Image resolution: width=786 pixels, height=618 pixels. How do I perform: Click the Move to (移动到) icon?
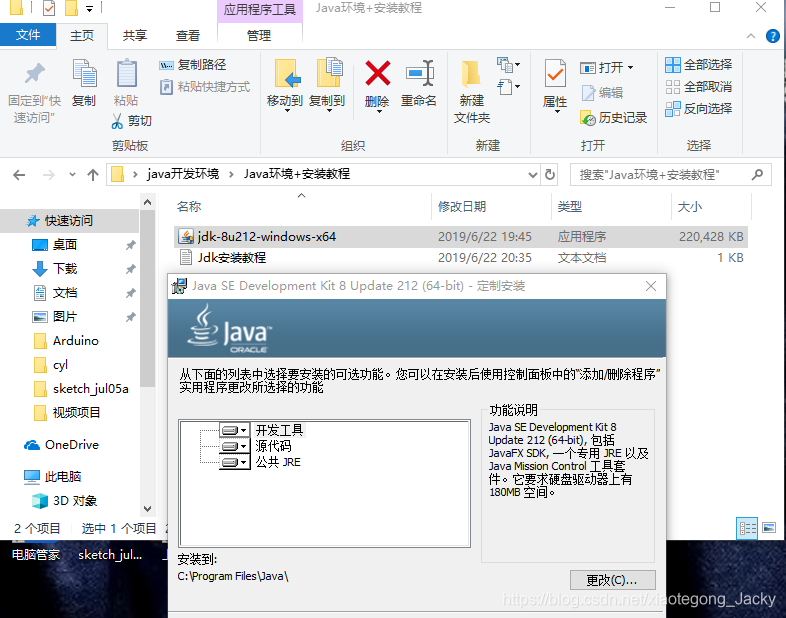(x=287, y=74)
